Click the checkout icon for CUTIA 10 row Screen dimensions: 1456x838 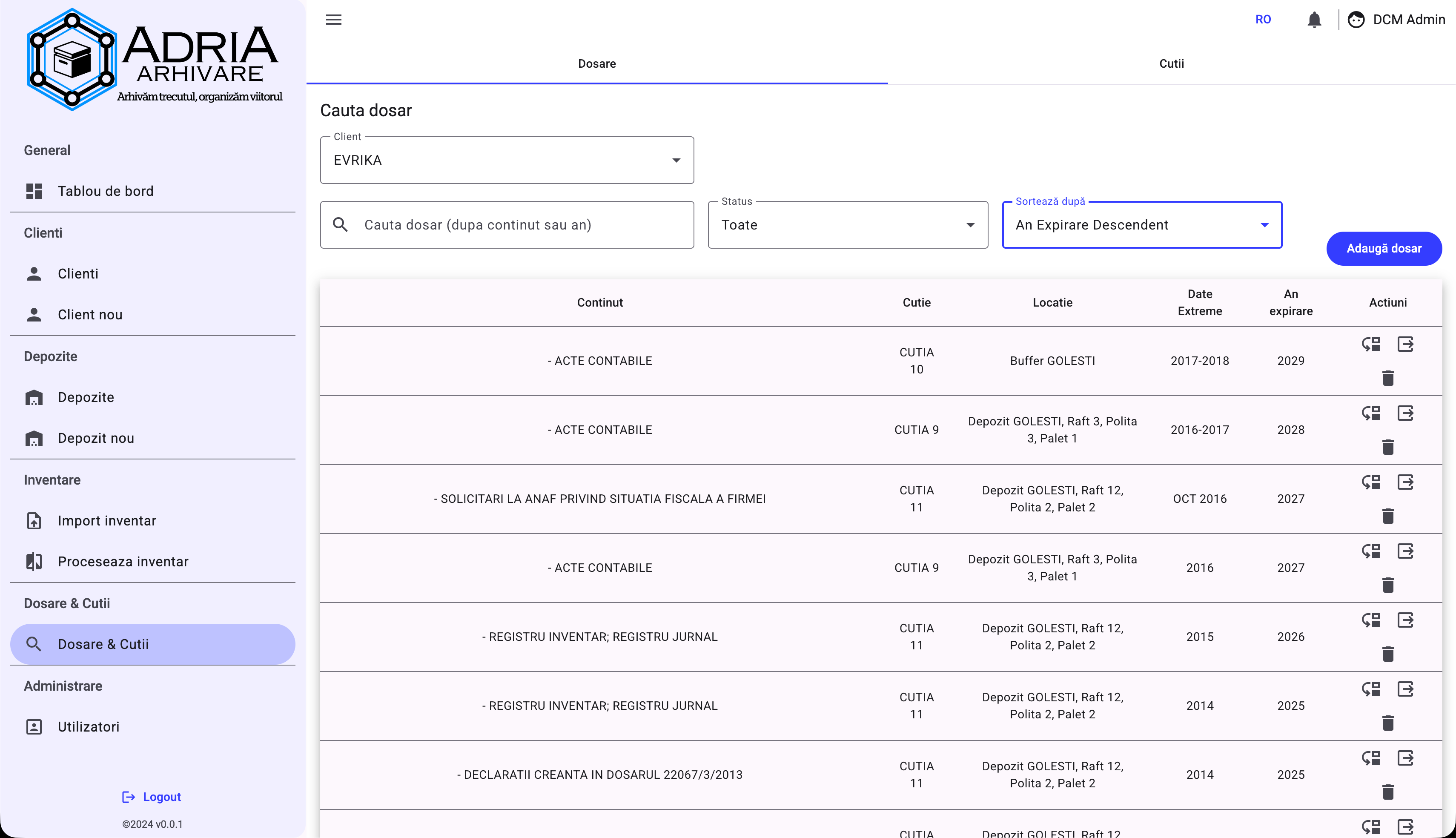point(1405,344)
